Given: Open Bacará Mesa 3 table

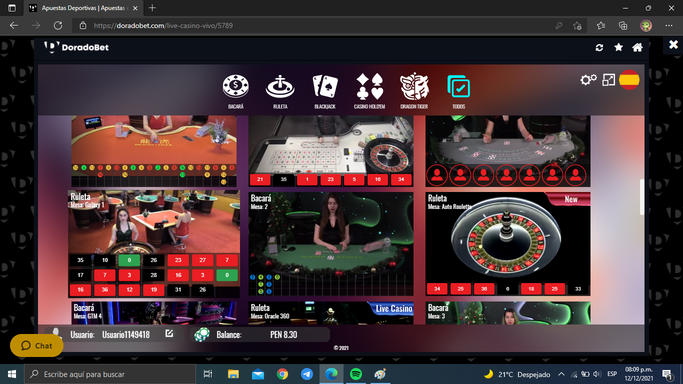Looking at the screenshot, I should pyautogui.click(x=508, y=313).
